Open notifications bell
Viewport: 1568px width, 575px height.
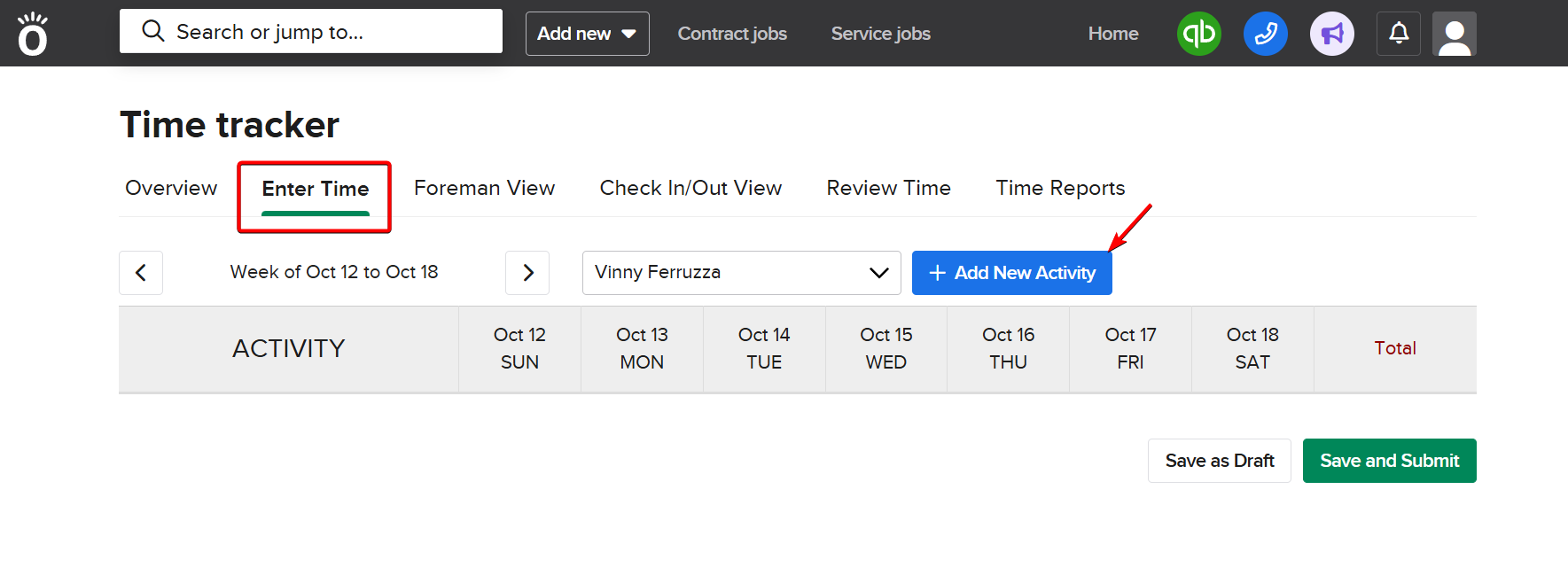1398,34
